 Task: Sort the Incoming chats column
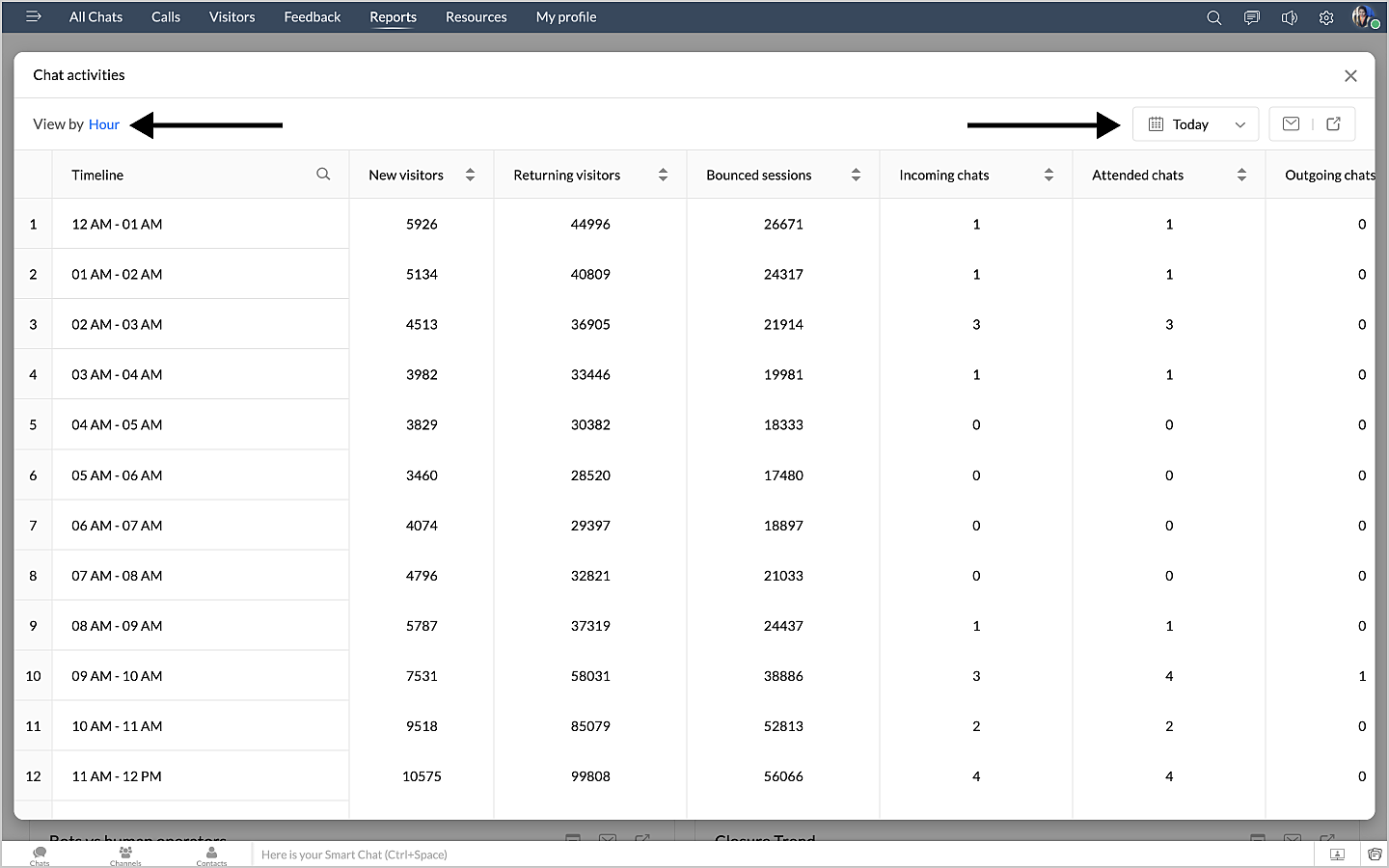[x=1049, y=175]
